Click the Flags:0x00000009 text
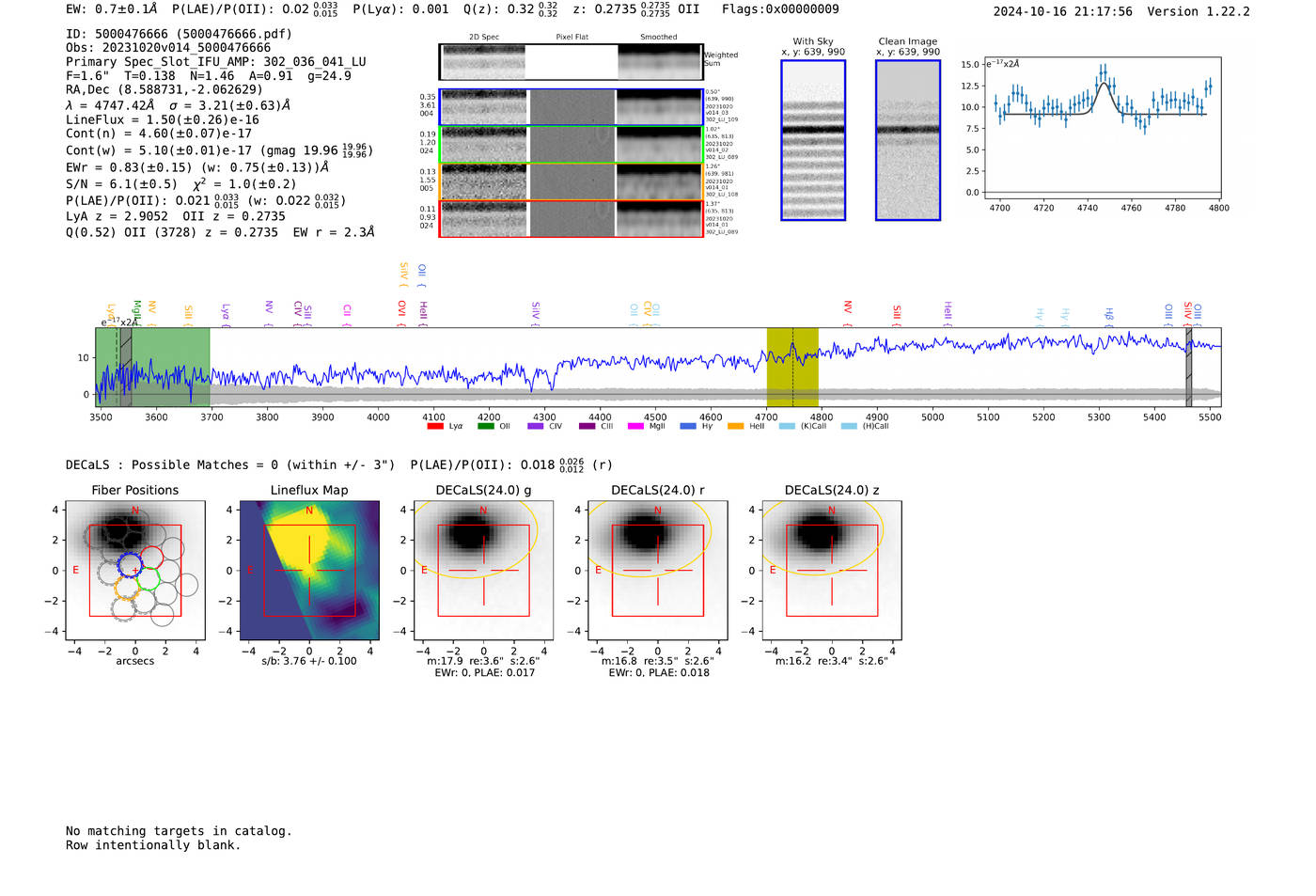Image resolution: width=1316 pixels, height=896 pixels. point(780,9)
